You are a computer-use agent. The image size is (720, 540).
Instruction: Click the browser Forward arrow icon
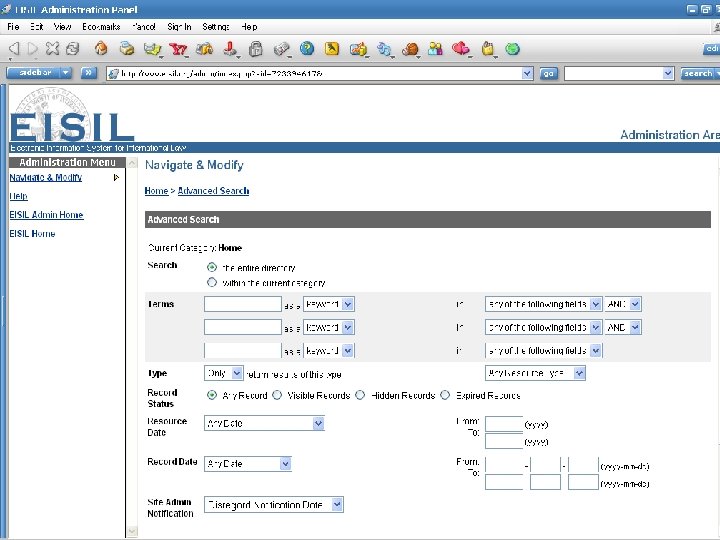point(33,49)
